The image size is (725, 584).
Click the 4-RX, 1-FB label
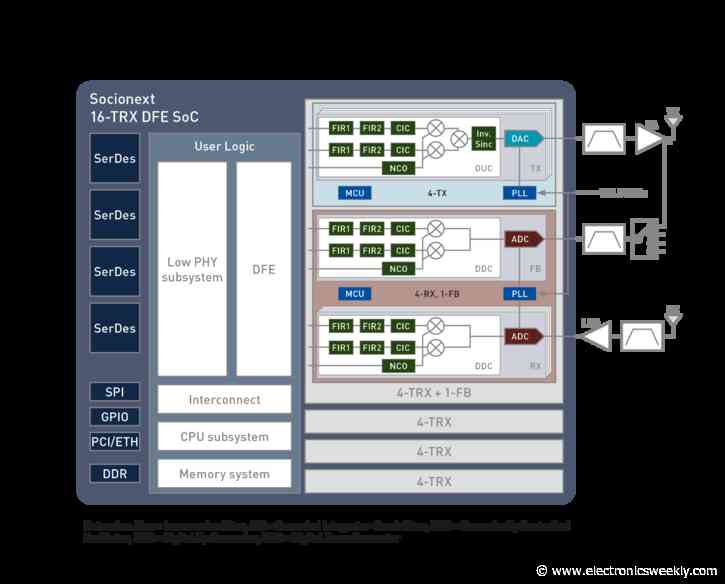tap(437, 294)
